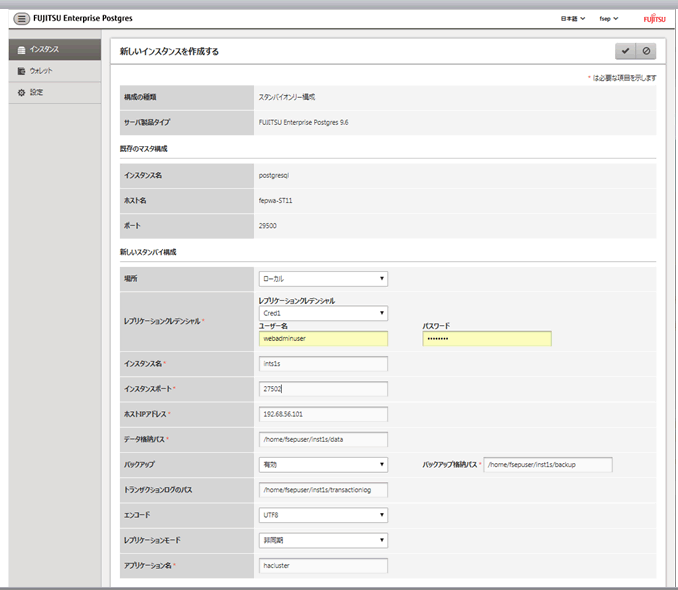This screenshot has width=678, height=590.
Task: Click the settings gear icon in sidebar
Action: (x=21, y=93)
